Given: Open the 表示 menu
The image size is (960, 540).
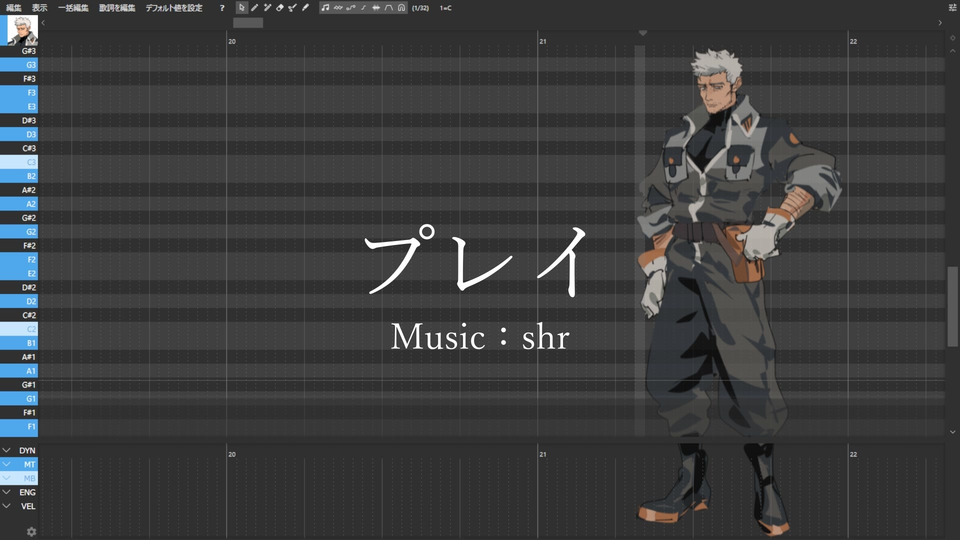Looking at the screenshot, I should pos(40,8).
